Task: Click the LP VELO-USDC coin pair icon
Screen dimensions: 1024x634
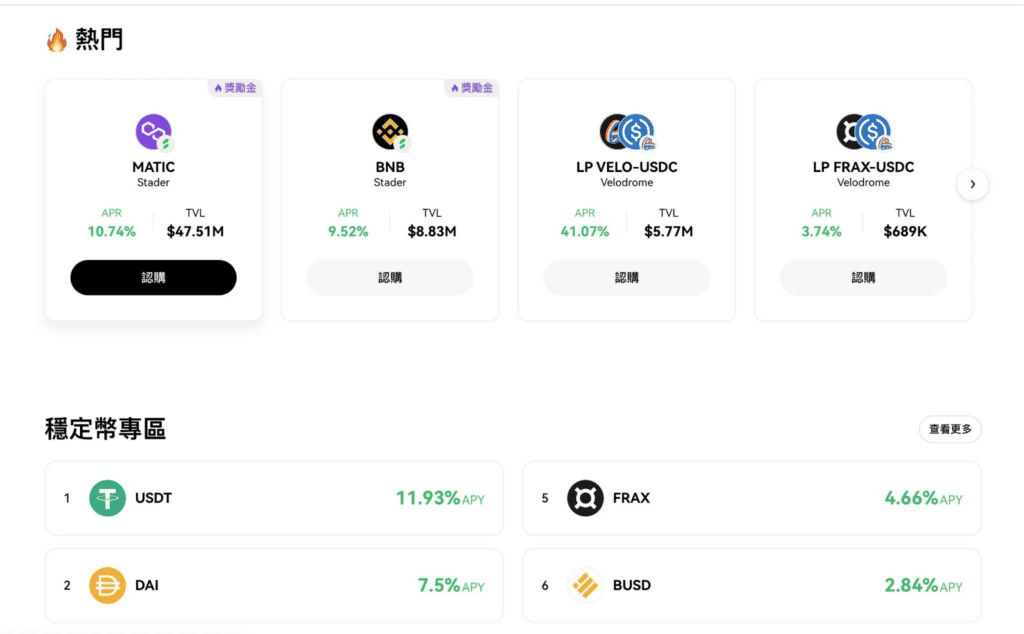Action: [626, 130]
